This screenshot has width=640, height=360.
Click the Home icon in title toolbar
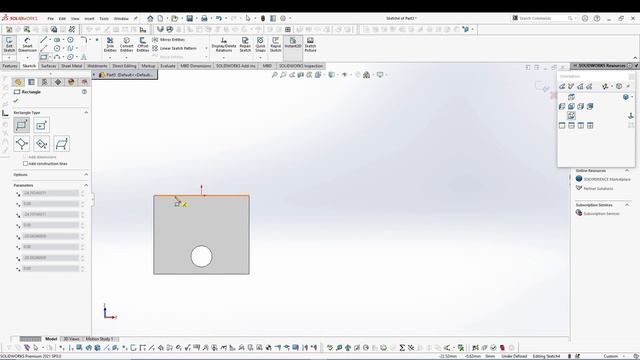tap(150, 18)
